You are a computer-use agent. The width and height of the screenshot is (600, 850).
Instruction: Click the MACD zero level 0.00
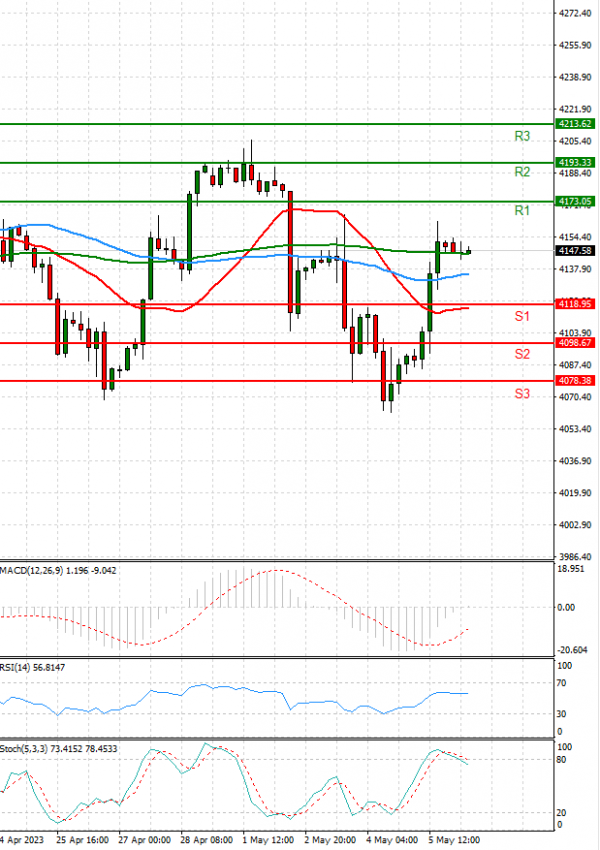[x=566, y=608]
